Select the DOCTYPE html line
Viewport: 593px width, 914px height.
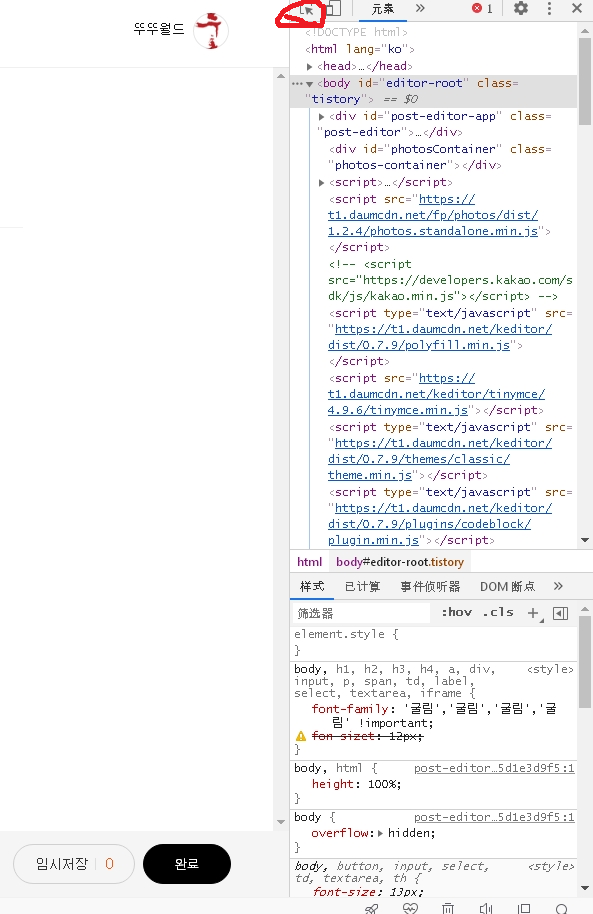pyautogui.click(x=356, y=32)
